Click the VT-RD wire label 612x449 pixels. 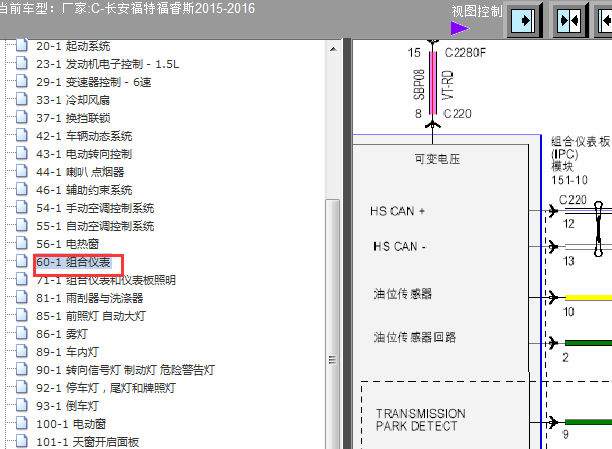click(x=448, y=85)
